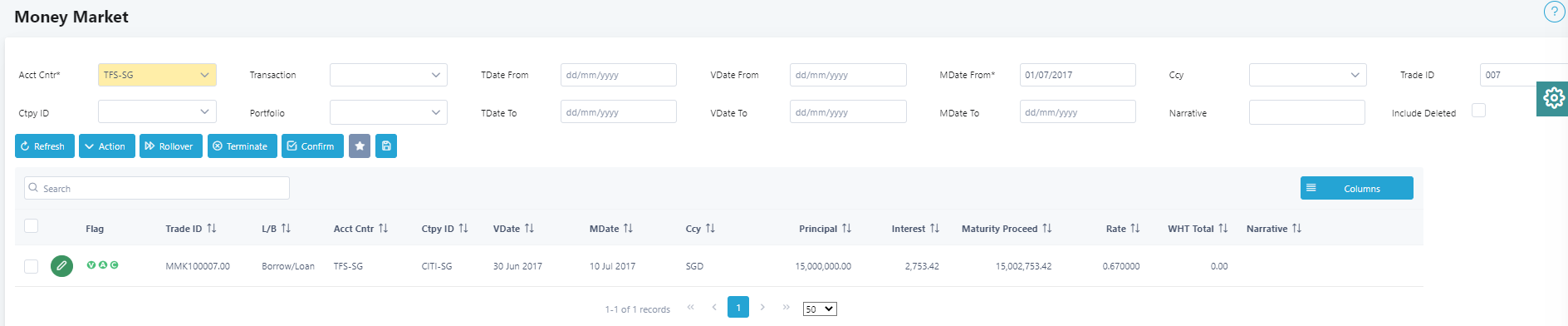Go to next page arrow
Image resolution: width=1568 pixels, height=326 pixels.
point(762,307)
